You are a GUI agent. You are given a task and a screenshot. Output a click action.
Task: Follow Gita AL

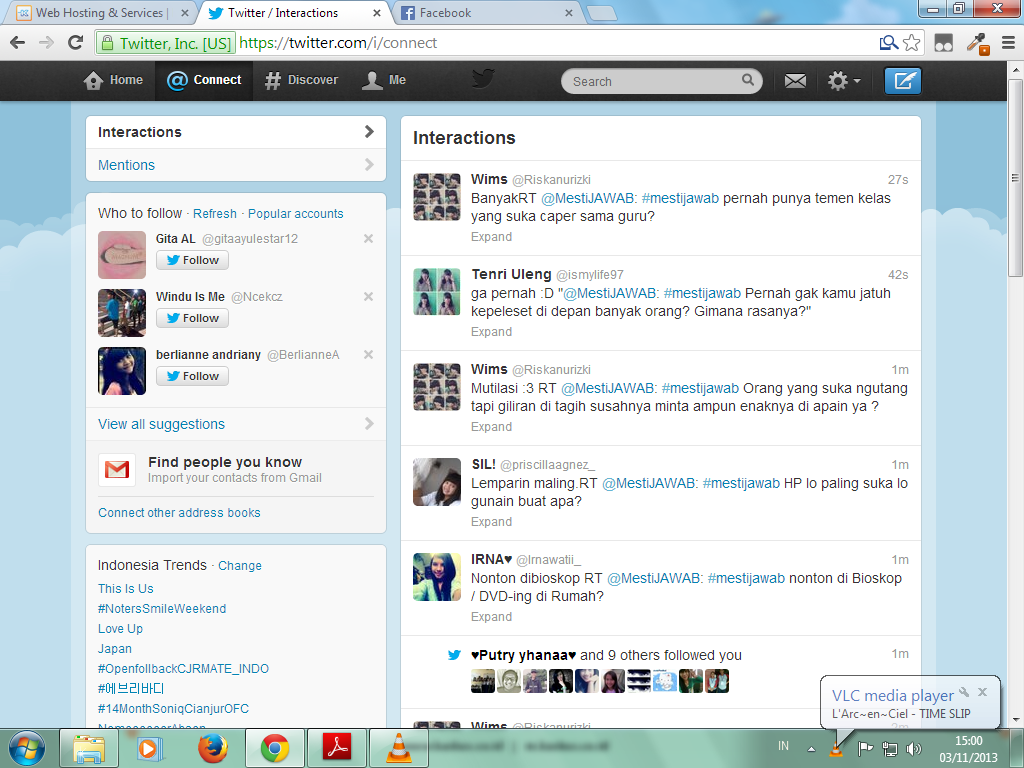click(x=192, y=260)
